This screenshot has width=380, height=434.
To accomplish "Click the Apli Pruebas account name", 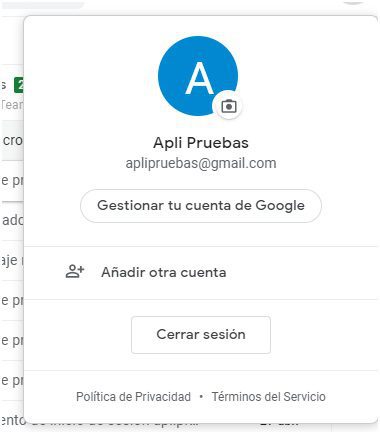I will point(201,143).
